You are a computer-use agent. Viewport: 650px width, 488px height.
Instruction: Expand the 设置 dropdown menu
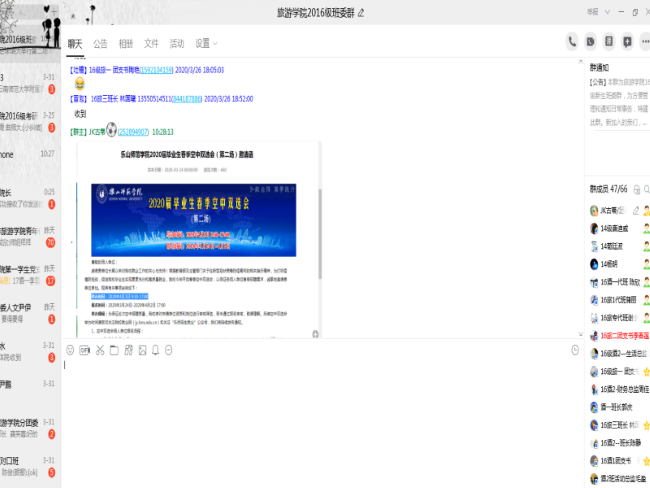tap(206, 44)
